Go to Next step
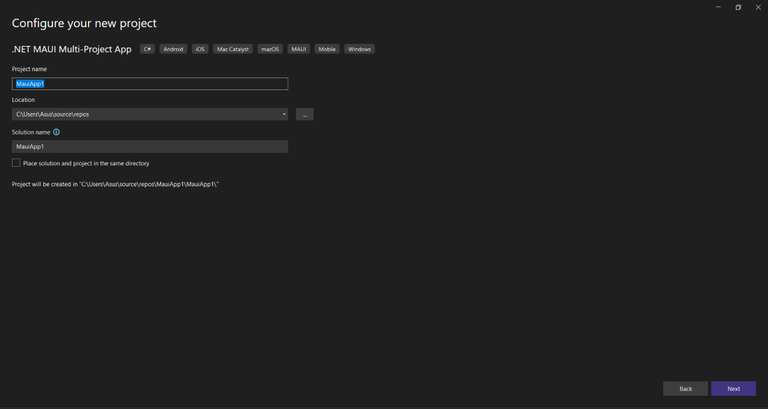Image resolution: width=768 pixels, height=409 pixels. [x=733, y=388]
